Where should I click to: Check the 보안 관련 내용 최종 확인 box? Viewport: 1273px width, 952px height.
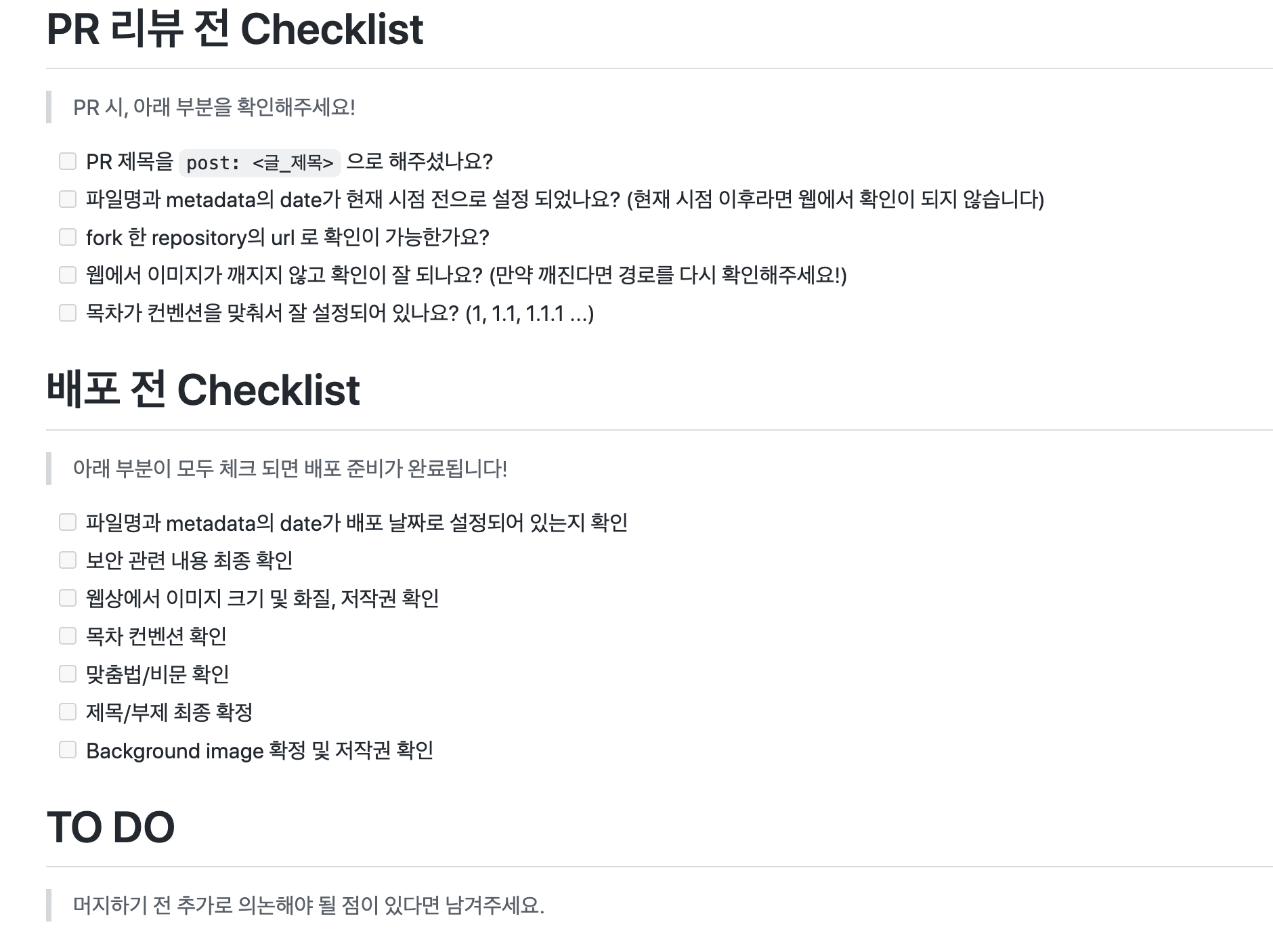point(68,560)
